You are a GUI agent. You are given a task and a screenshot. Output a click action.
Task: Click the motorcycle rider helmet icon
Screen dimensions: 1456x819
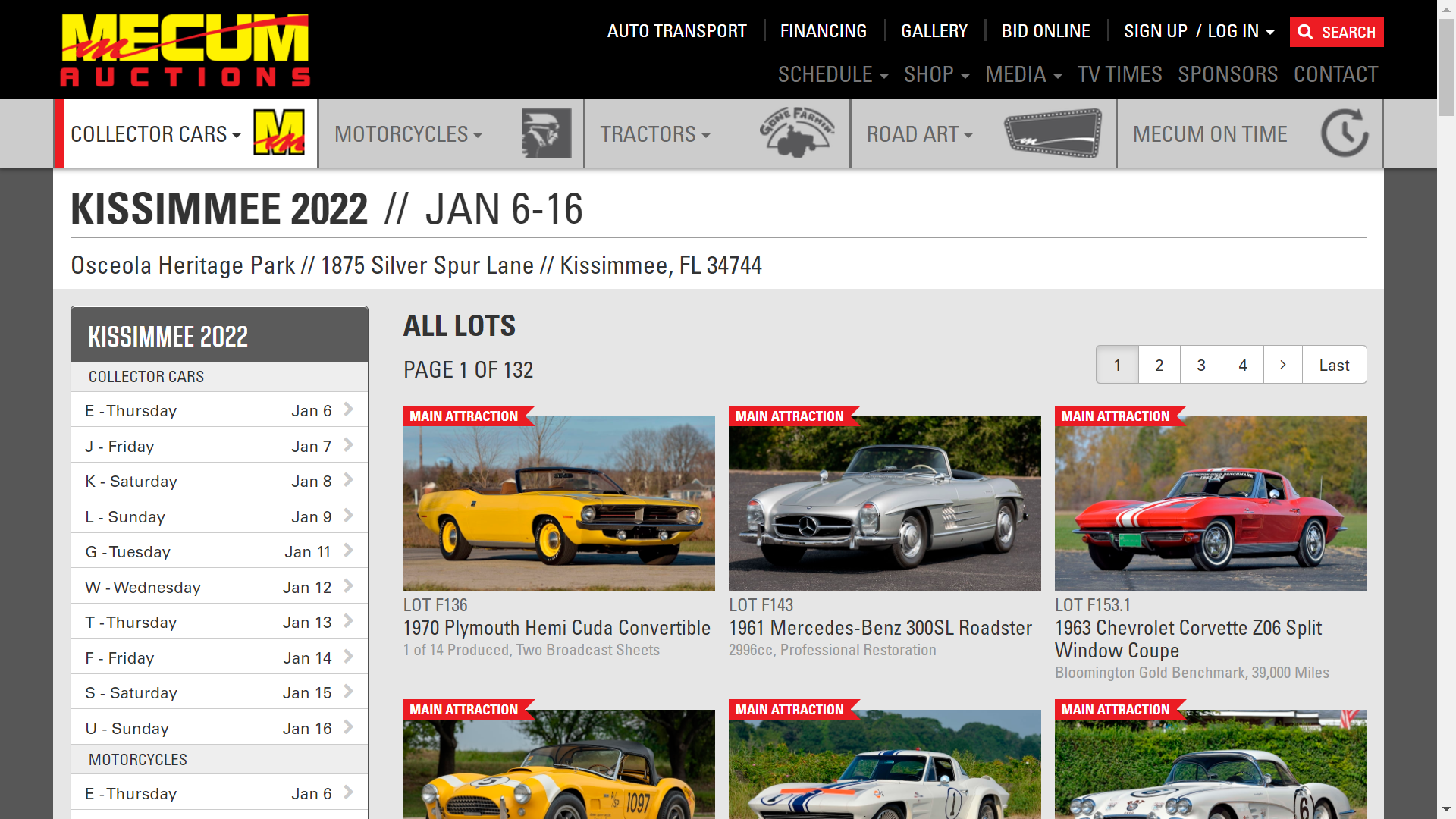coord(546,133)
